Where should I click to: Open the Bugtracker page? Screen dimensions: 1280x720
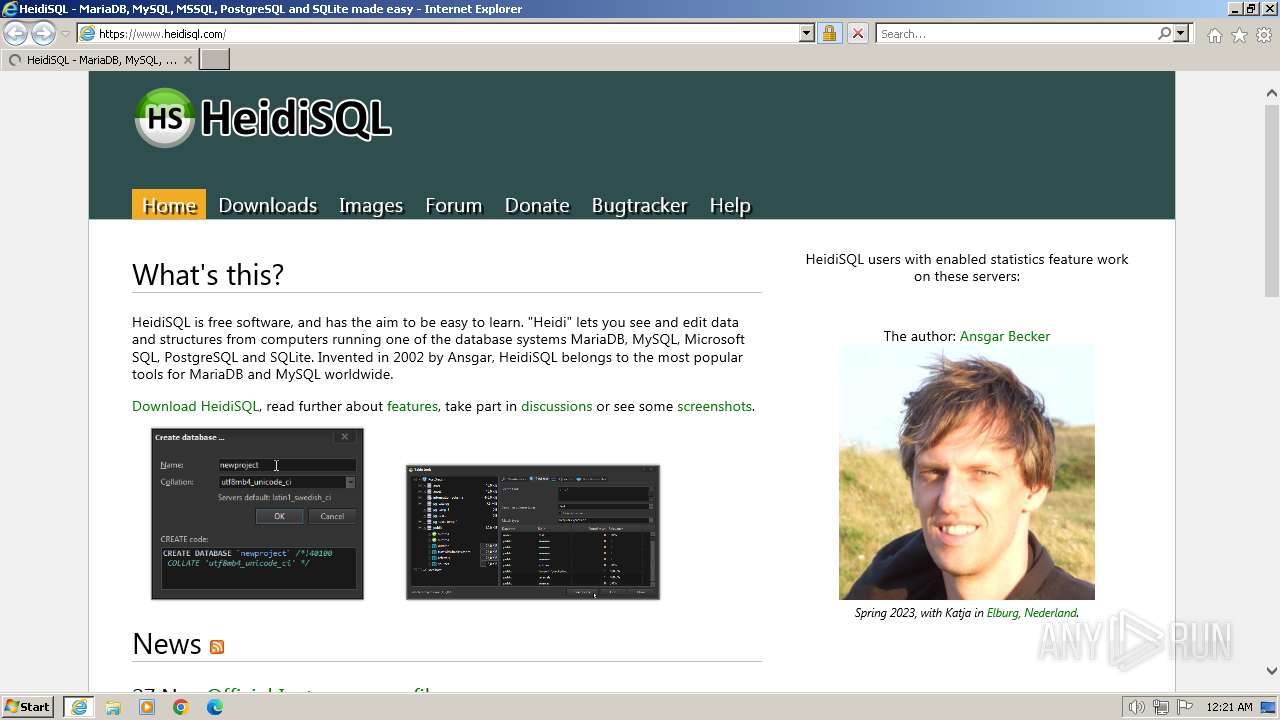point(639,205)
